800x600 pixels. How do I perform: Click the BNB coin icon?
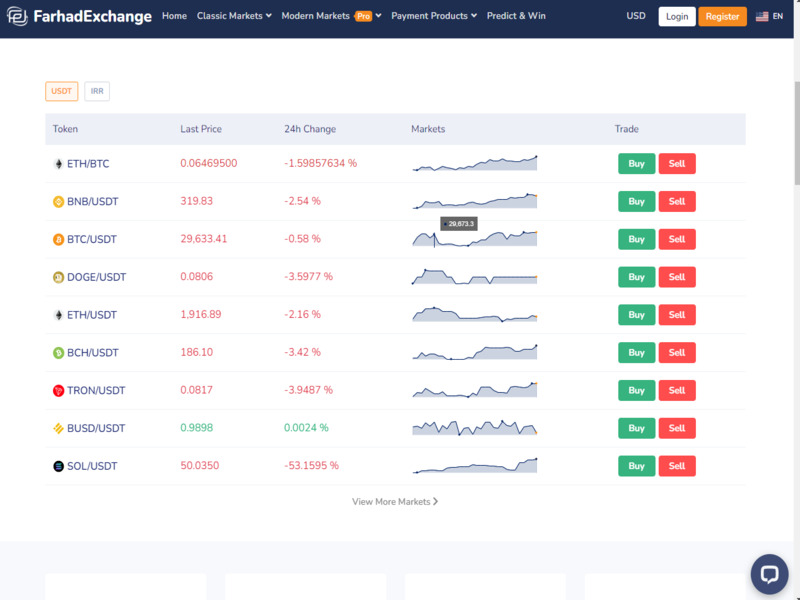(x=58, y=202)
